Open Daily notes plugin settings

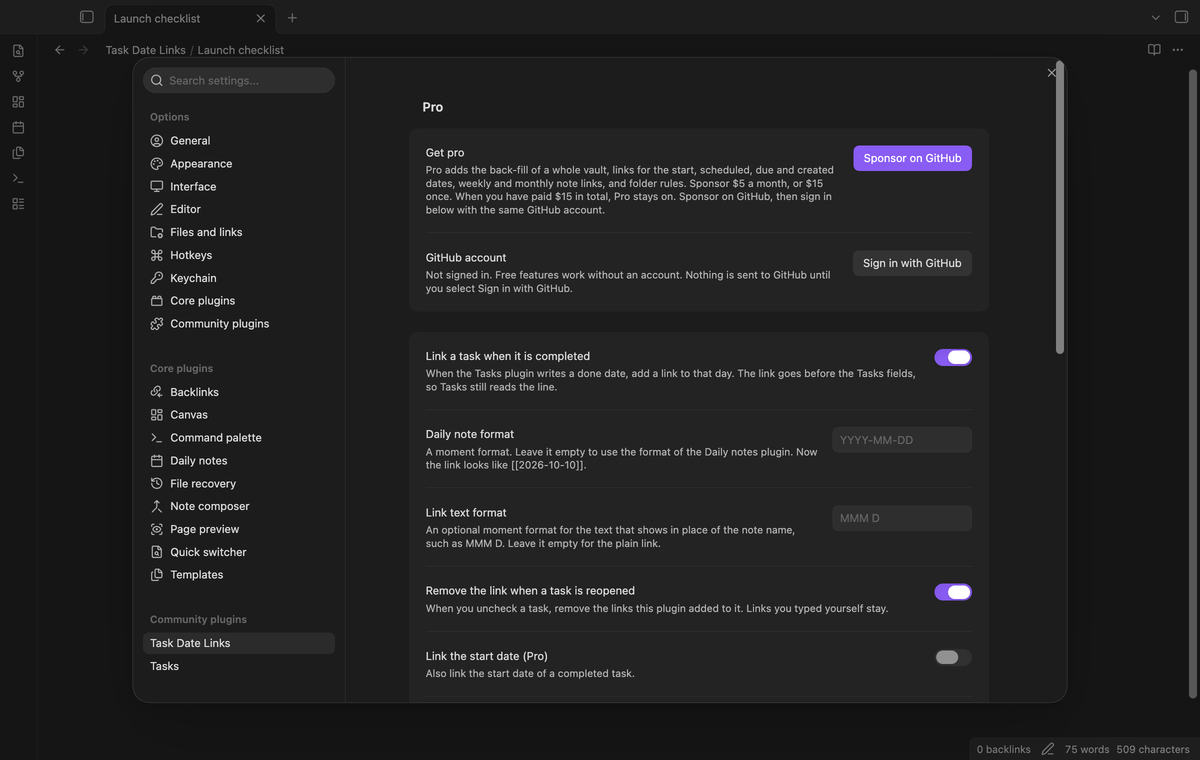(x=239, y=461)
